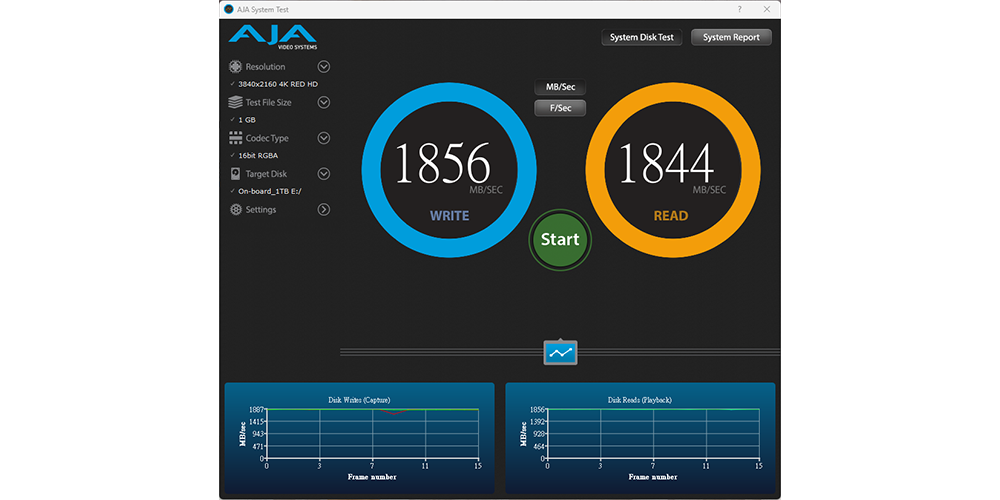Click the AJA System Test title bar icon
1000x500 pixels.
tap(229, 9)
